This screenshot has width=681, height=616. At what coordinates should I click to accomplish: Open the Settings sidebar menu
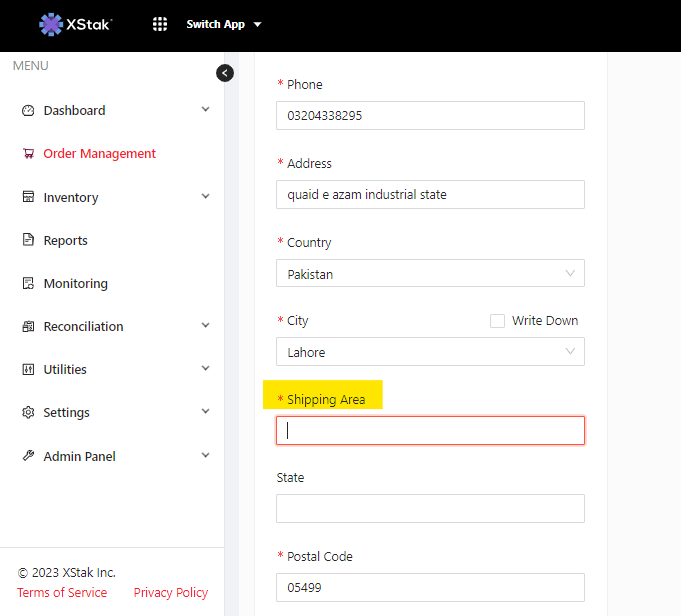tap(66, 413)
